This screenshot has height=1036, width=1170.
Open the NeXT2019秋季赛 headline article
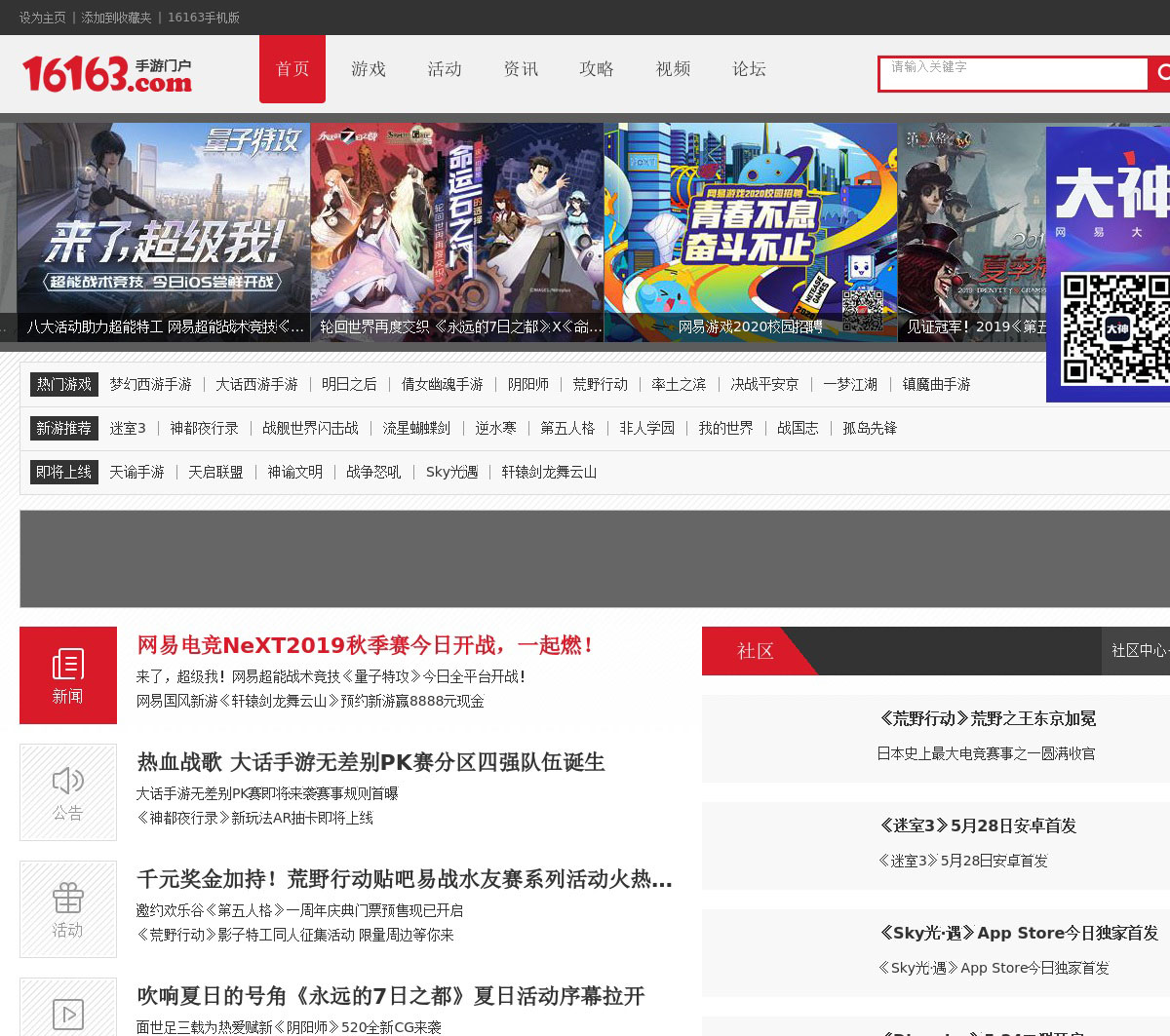coord(366,645)
